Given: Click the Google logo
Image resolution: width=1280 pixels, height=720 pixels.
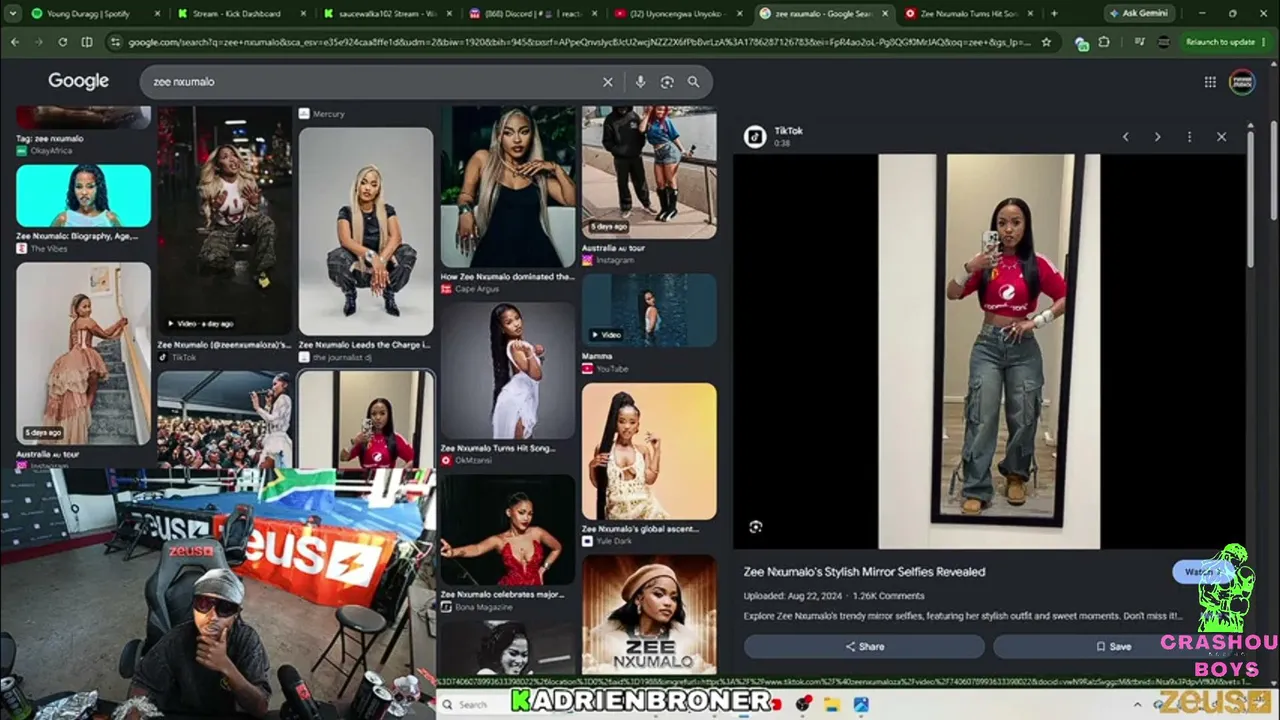Looking at the screenshot, I should coord(78,82).
